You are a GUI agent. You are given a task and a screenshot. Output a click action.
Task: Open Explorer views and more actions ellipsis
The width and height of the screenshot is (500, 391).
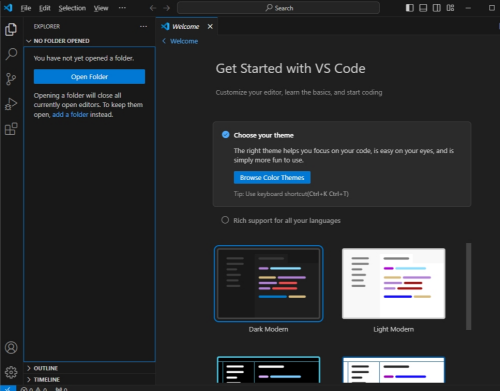143,26
